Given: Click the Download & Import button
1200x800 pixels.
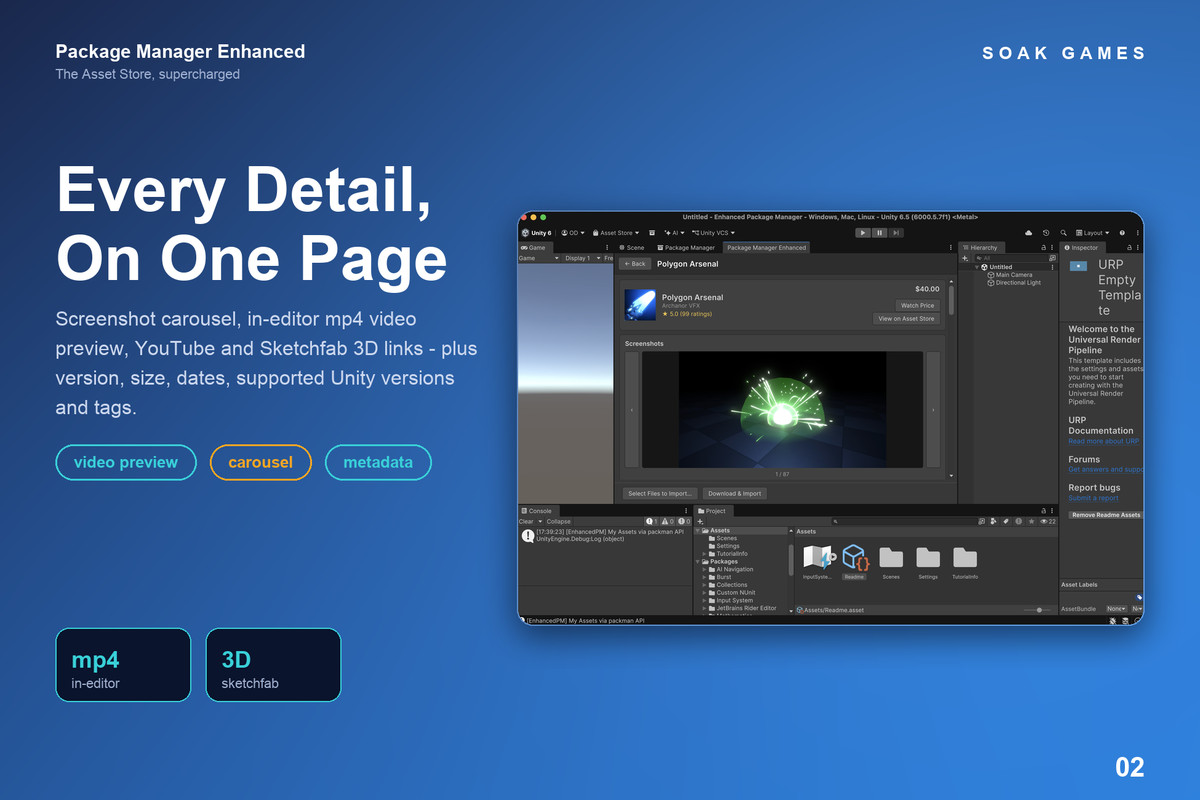Looking at the screenshot, I should (735, 493).
